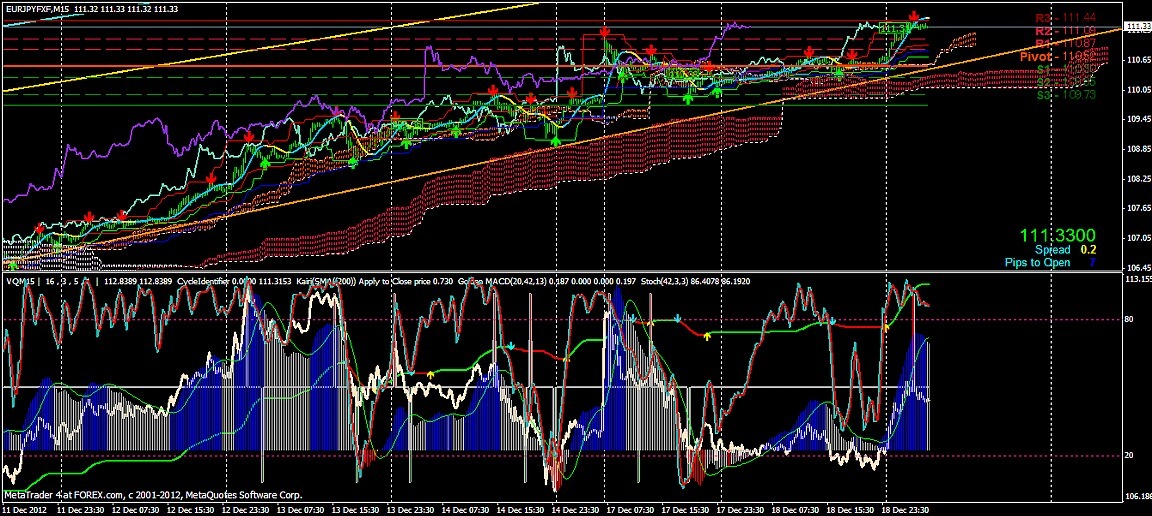Click 109.45 on the price scale
The width and height of the screenshot is (1152, 516).
(1140, 119)
